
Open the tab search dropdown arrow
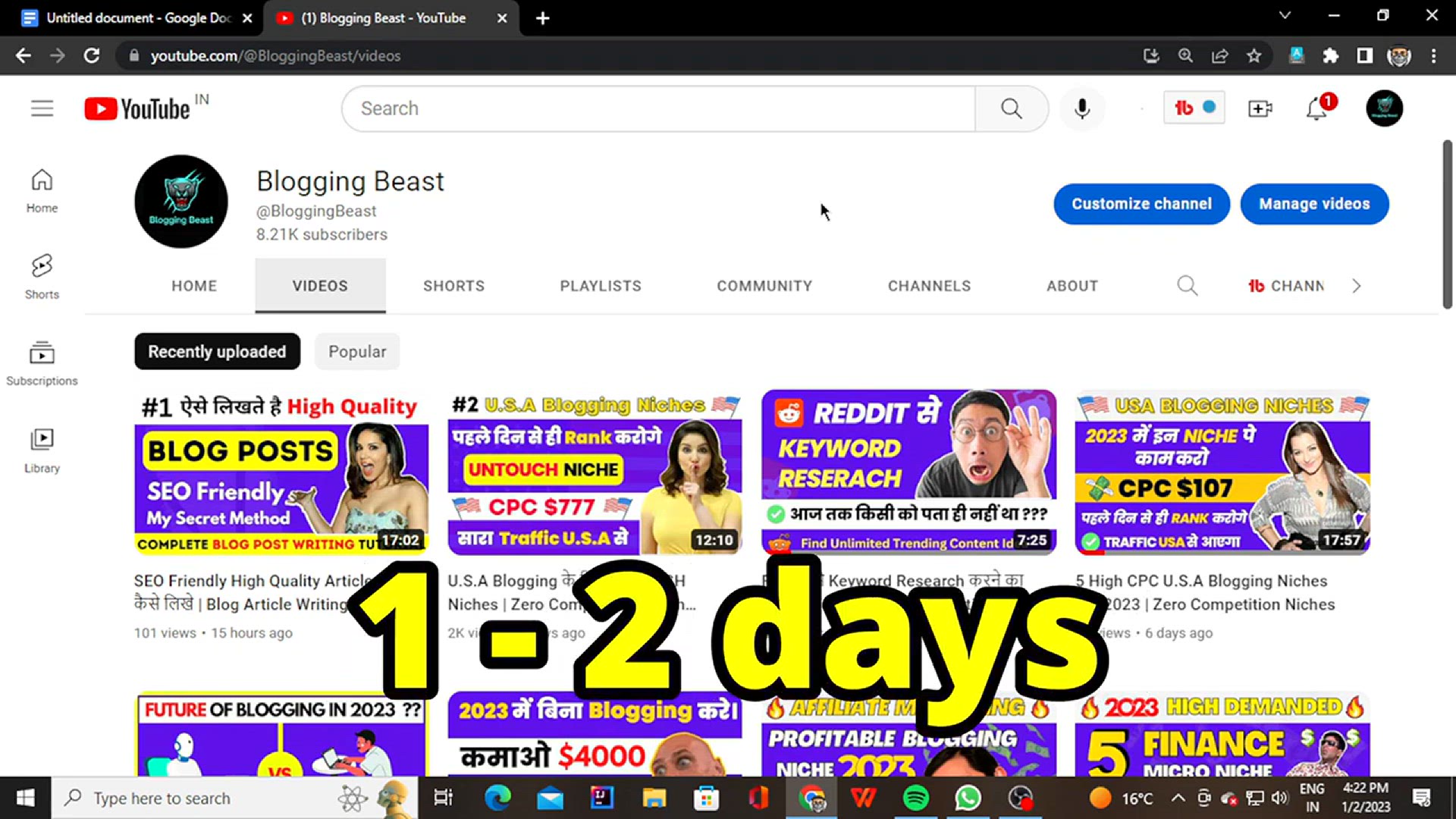click(1284, 15)
